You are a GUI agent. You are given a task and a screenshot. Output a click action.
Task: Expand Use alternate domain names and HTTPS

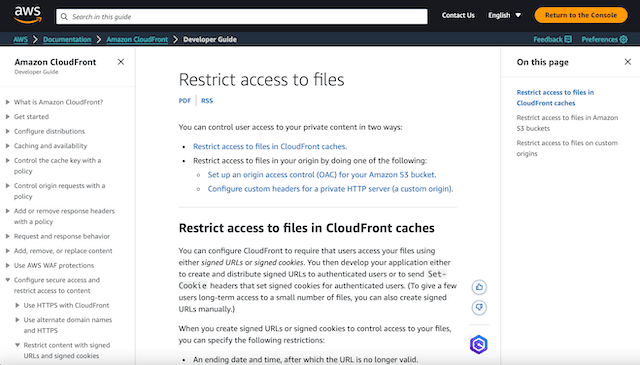(17, 320)
